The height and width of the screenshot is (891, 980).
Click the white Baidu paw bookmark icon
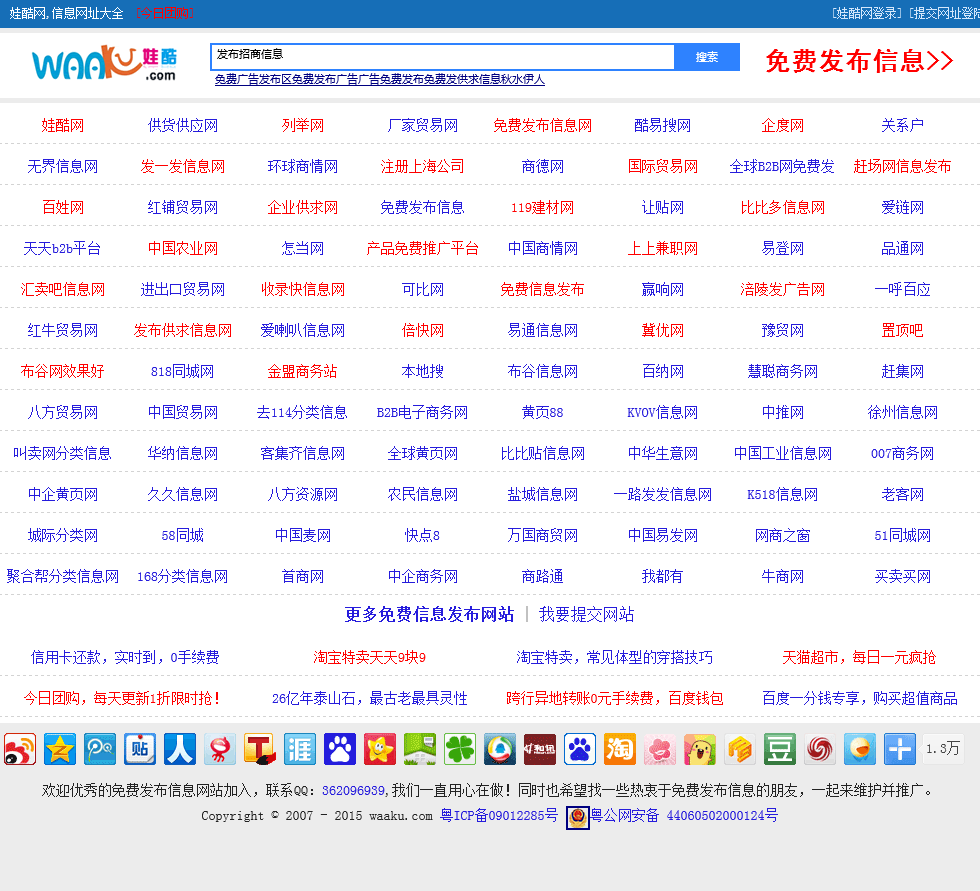pos(580,749)
